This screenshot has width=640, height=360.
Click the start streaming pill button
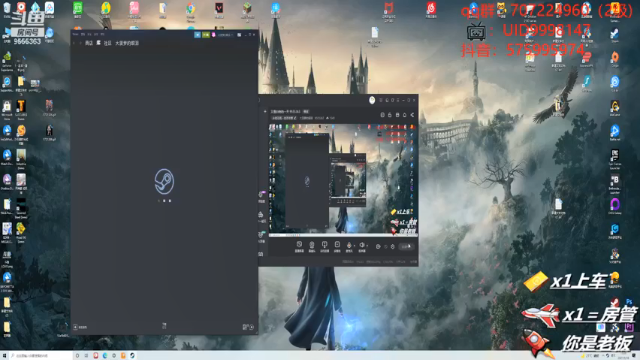pos(407,247)
